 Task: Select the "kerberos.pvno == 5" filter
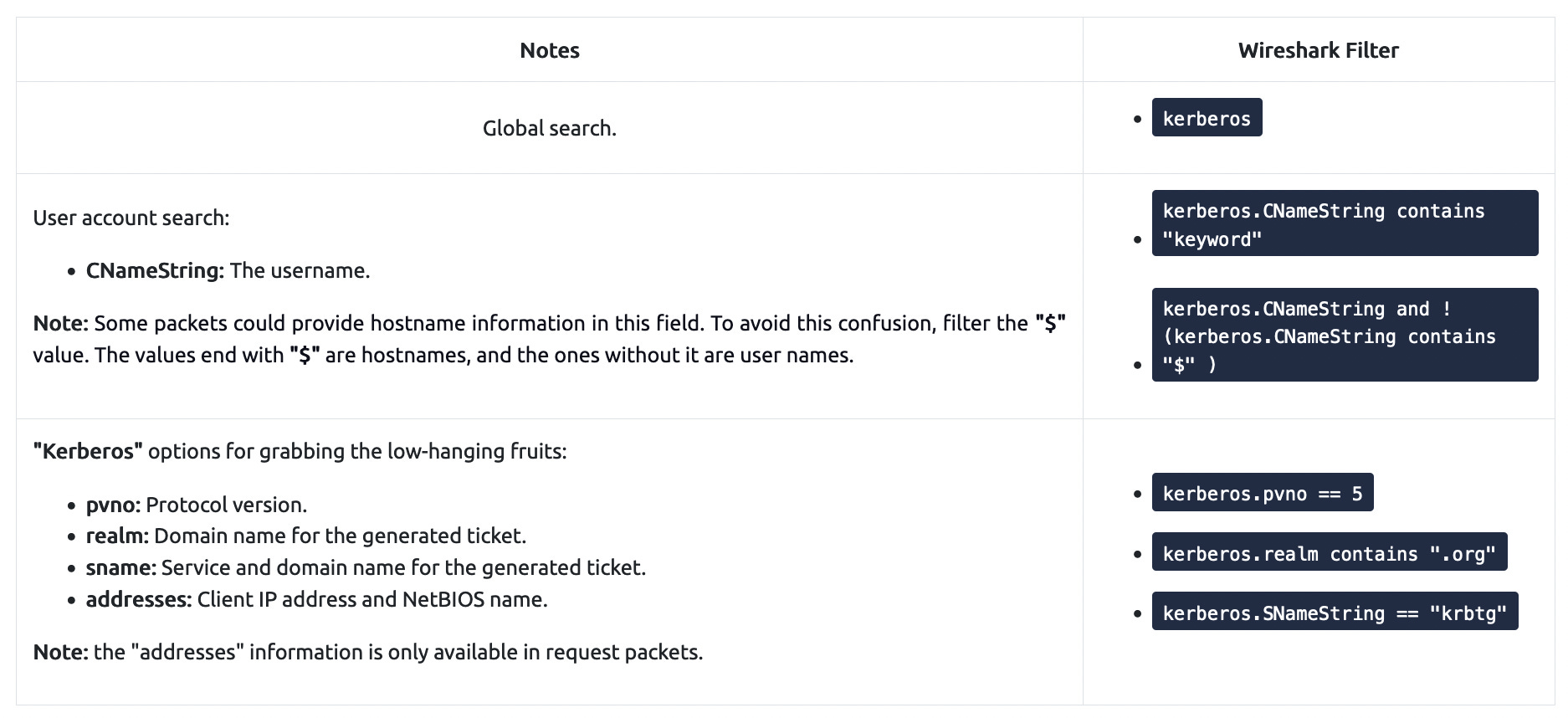pyautogui.click(x=1262, y=494)
